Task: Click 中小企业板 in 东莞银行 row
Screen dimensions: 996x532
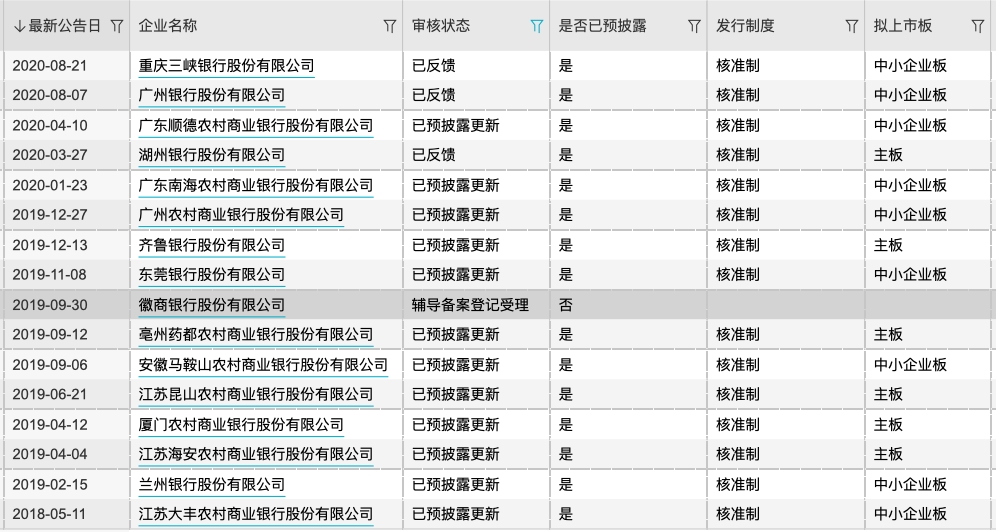Action: point(910,275)
